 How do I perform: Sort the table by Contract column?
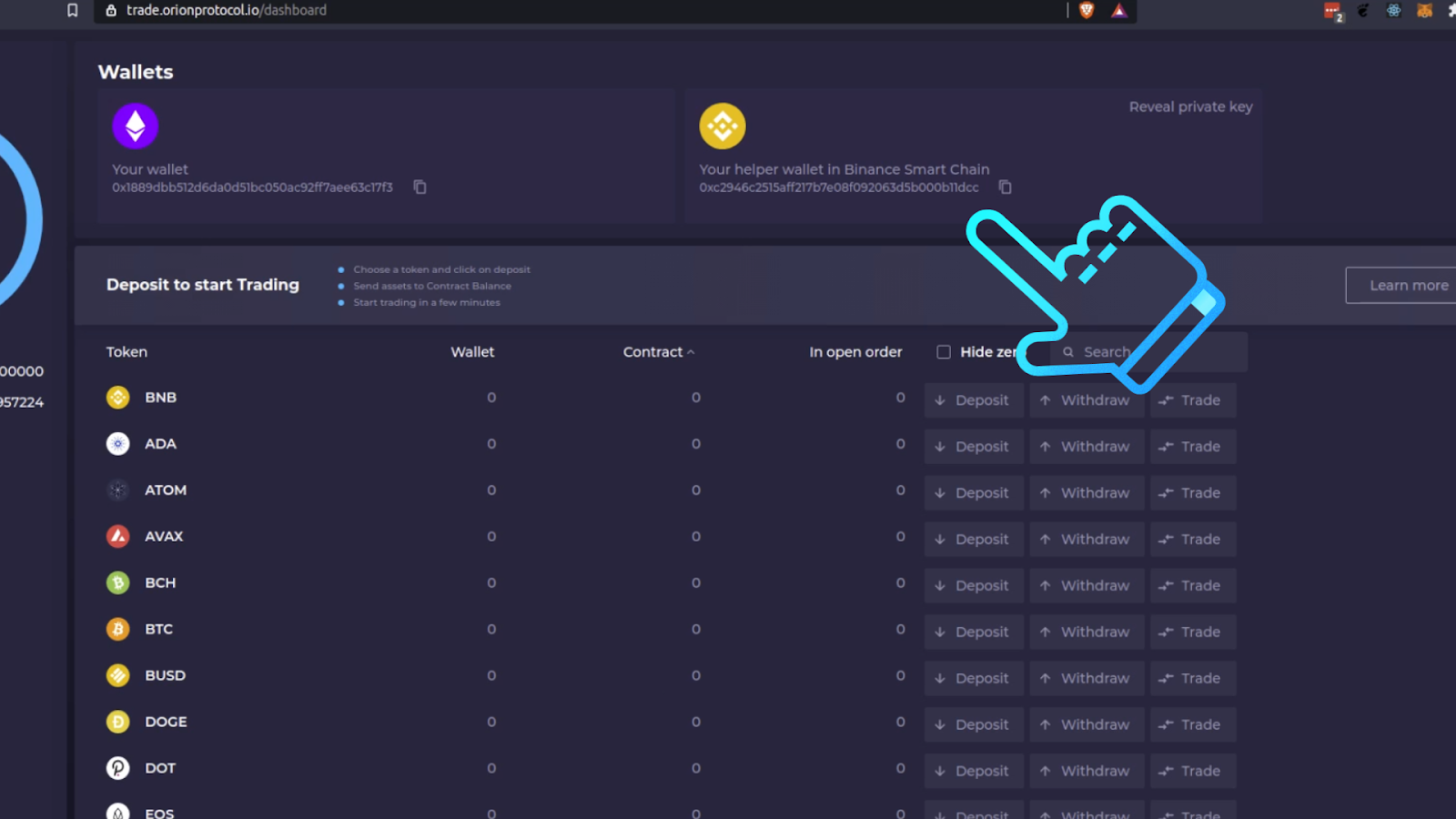659,352
